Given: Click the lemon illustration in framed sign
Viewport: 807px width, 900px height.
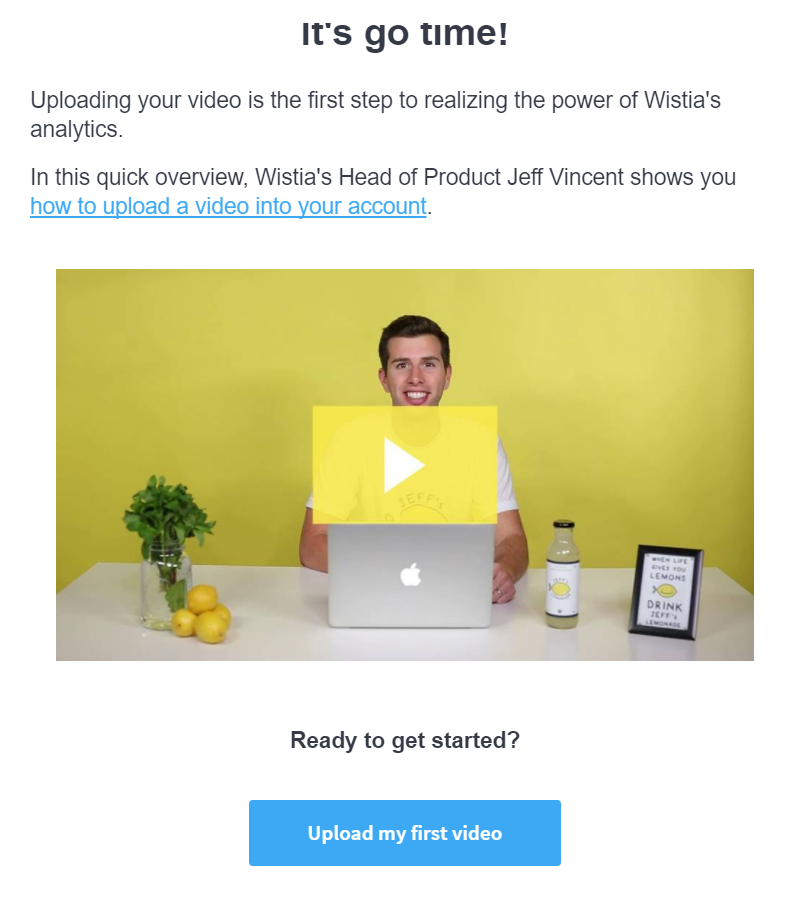Looking at the screenshot, I should click(x=665, y=590).
